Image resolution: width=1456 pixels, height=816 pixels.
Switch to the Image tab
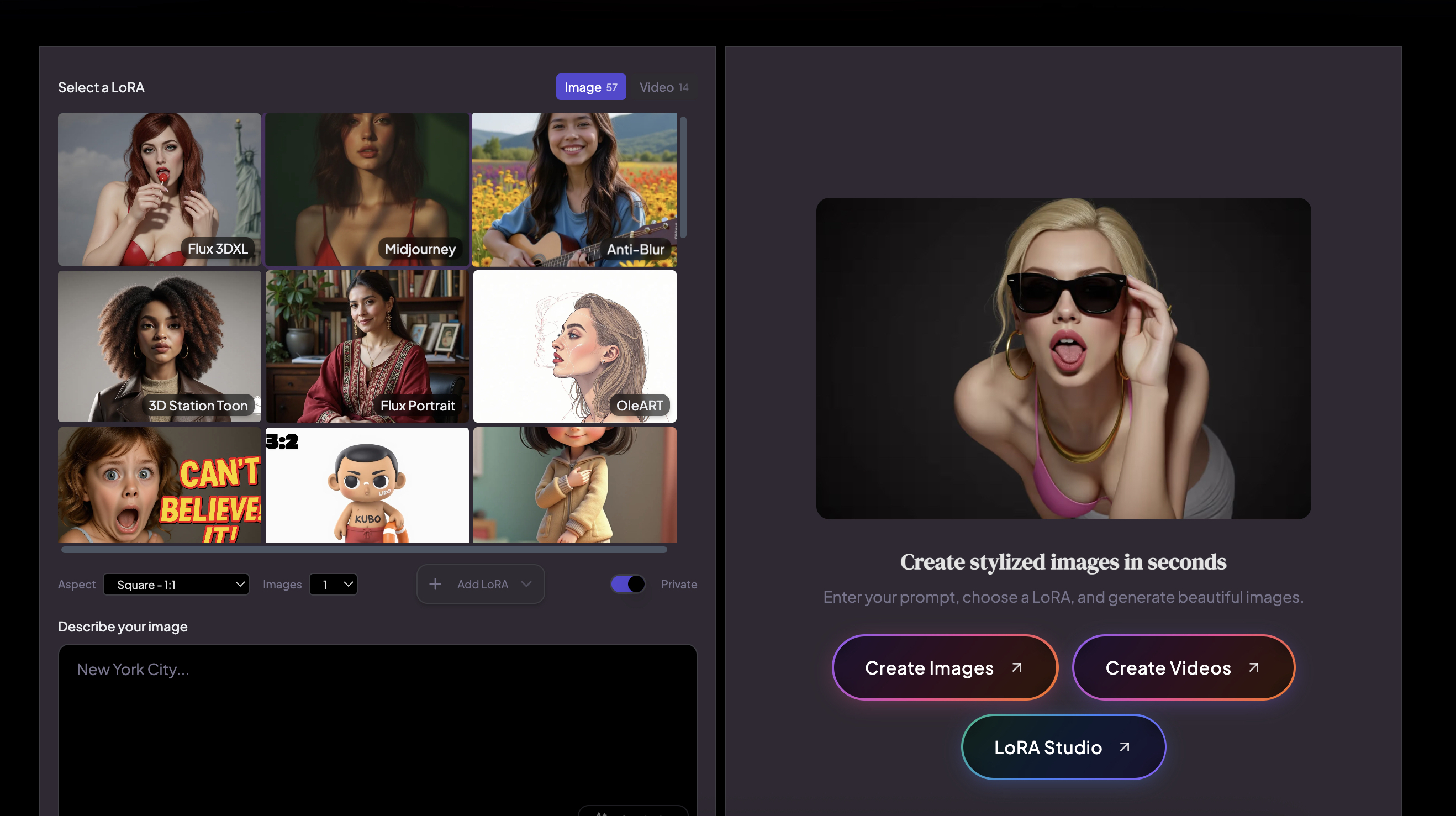pyautogui.click(x=590, y=87)
